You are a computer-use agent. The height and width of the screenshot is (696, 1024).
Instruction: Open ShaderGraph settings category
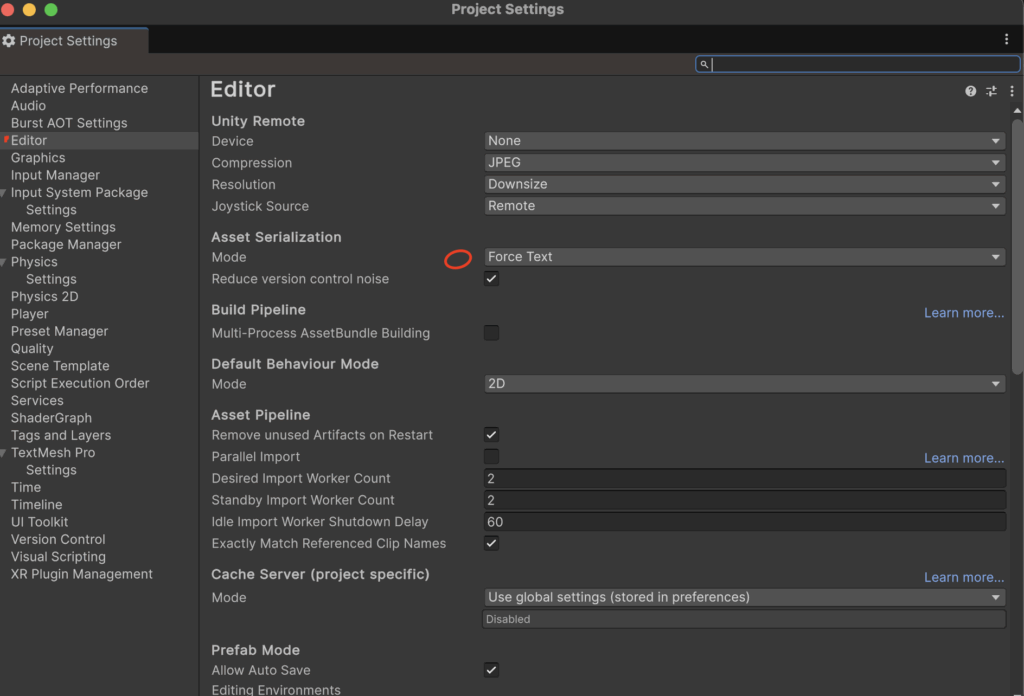(x=51, y=418)
